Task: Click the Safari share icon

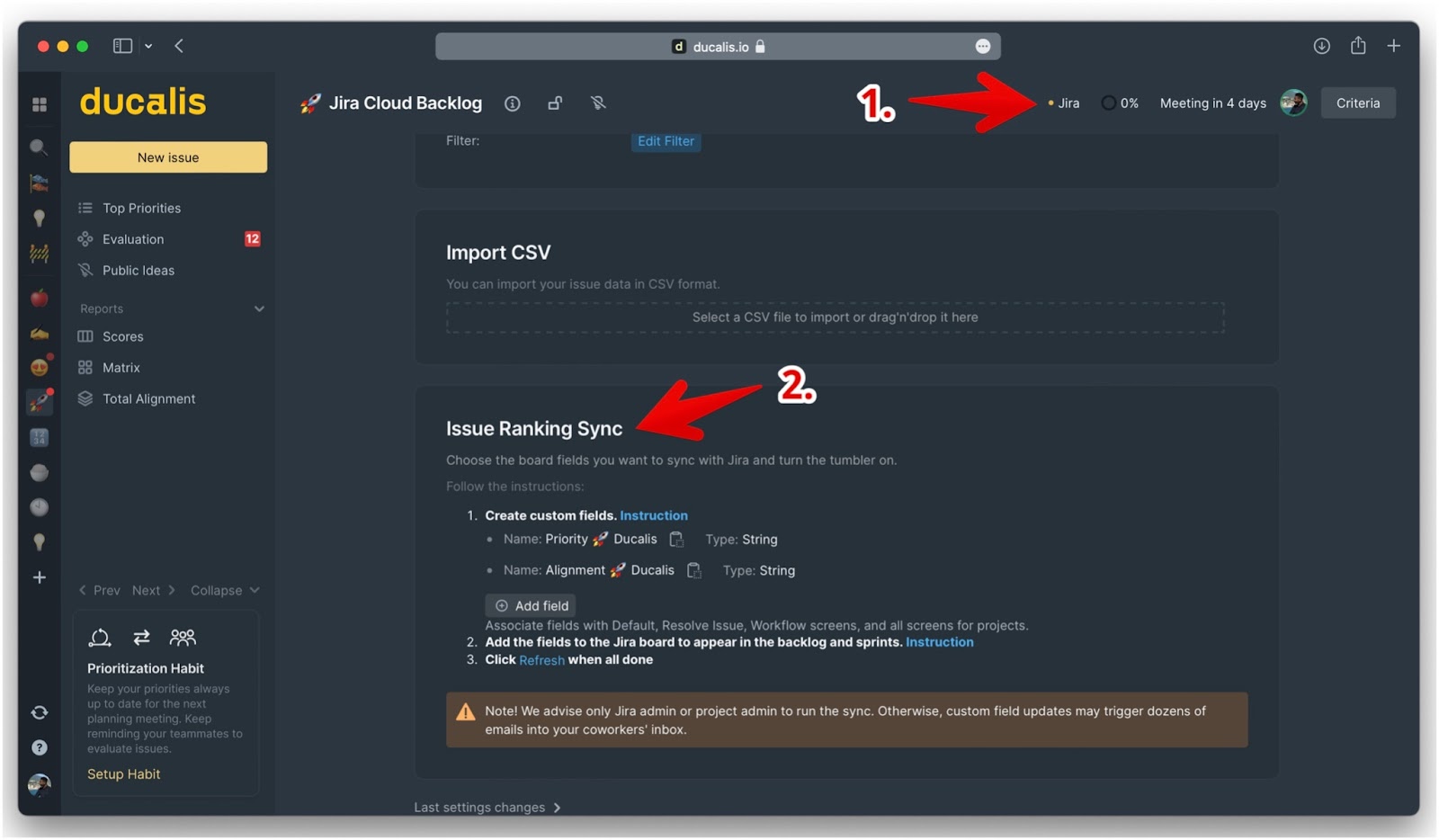Action: click(x=1358, y=46)
